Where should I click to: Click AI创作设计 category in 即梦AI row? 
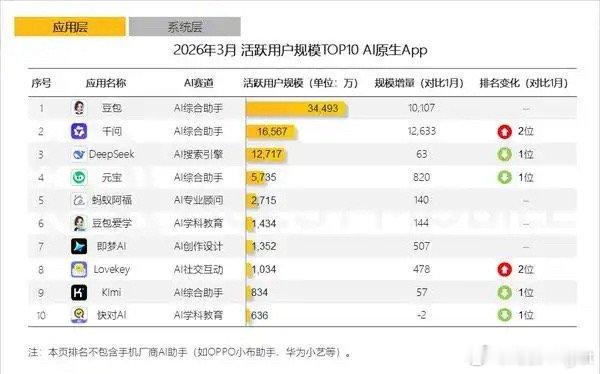coord(198,246)
